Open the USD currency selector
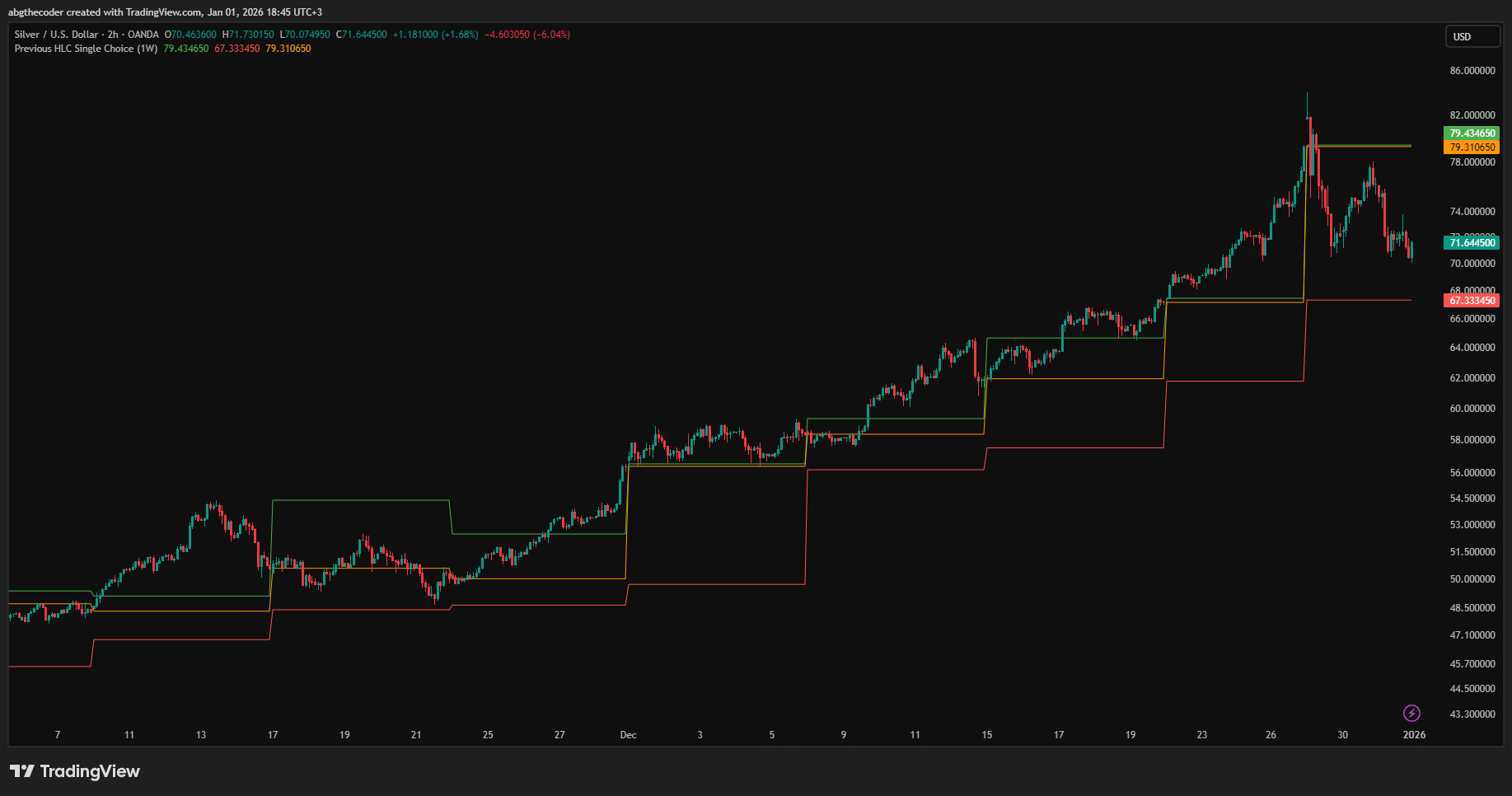Image resolution: width=1512 pixels, height=796 pixels. tap(1472, 36)
